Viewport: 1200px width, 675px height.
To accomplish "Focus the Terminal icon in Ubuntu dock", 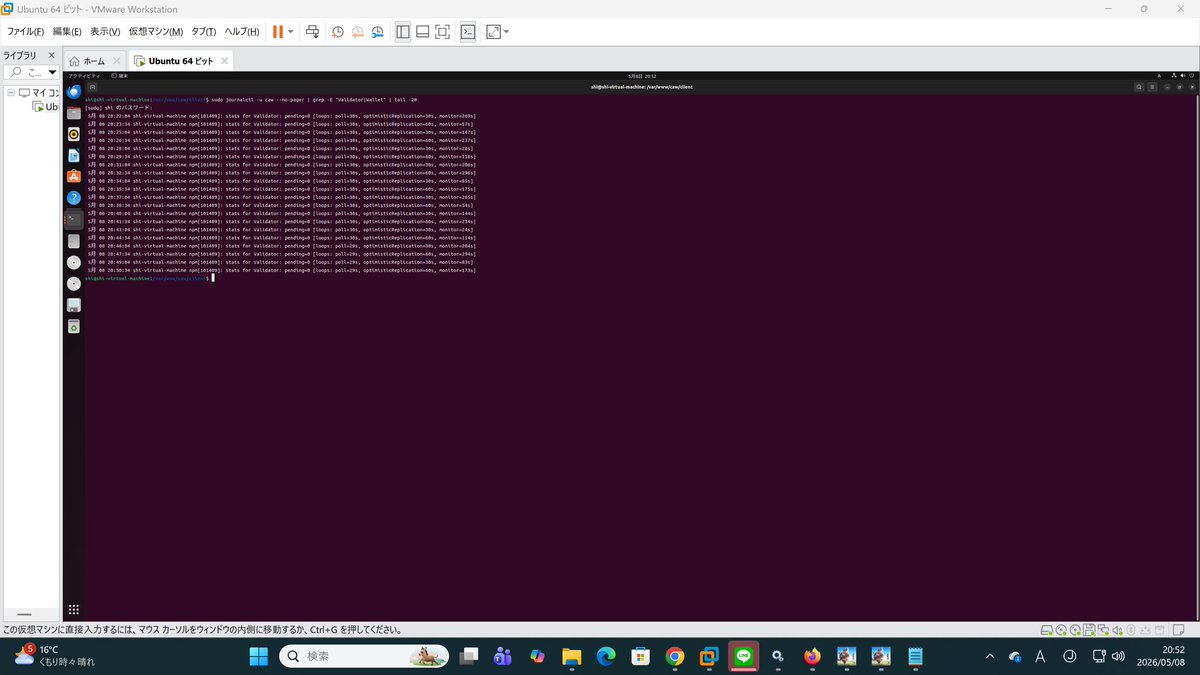I will pyautogui.click(x=74, y=219).
